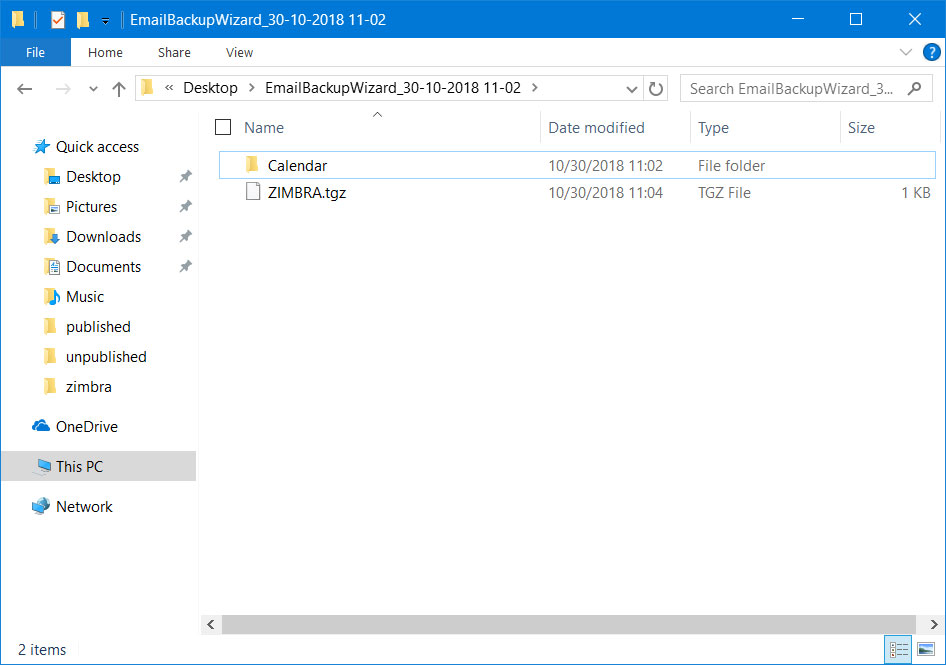This screenshot has height=665, width=946.
Task: Open the Customize Quick Access Toolbar dropdown
Action: click(105, 21)
